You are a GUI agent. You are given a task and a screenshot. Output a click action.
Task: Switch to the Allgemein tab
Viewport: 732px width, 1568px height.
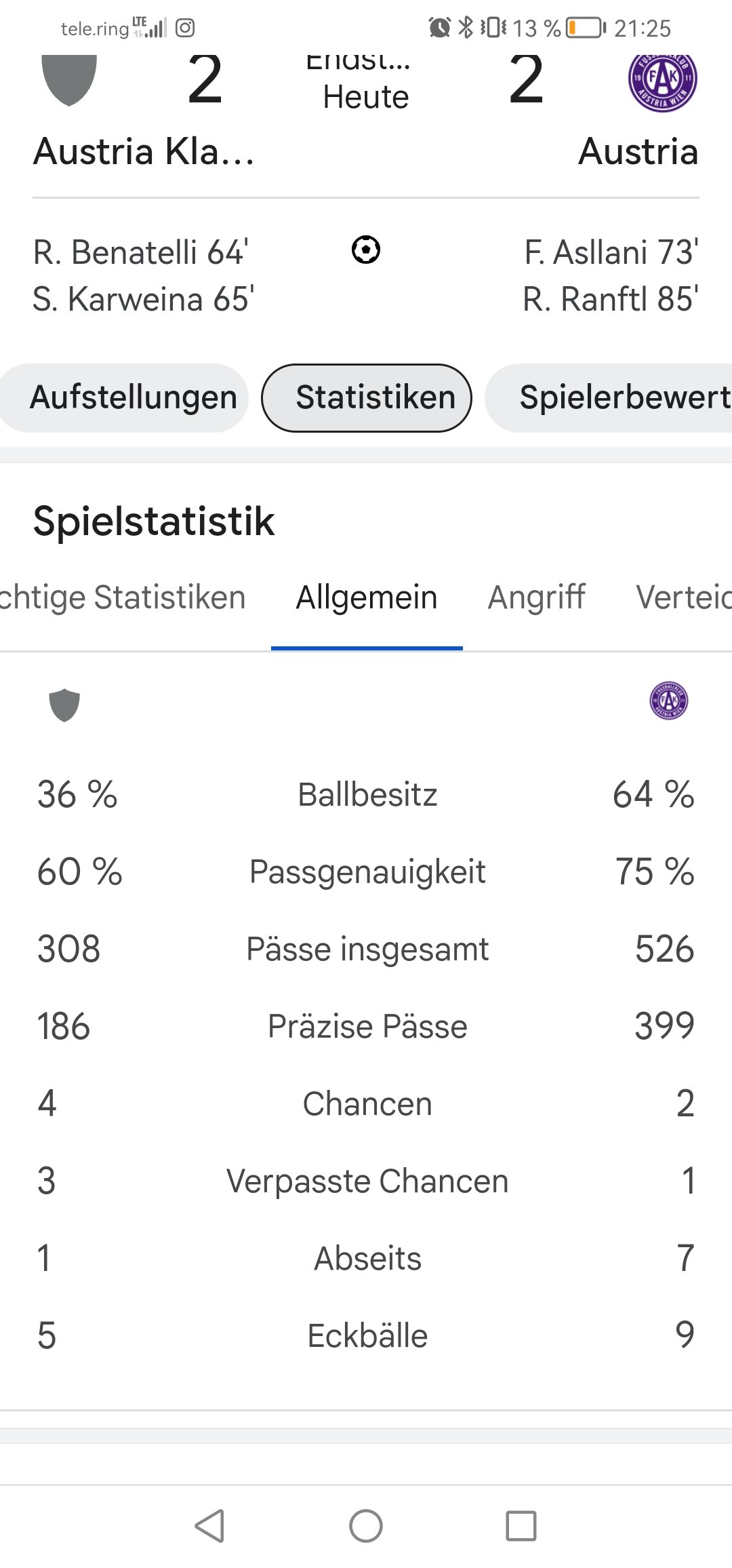click(367, 598)
